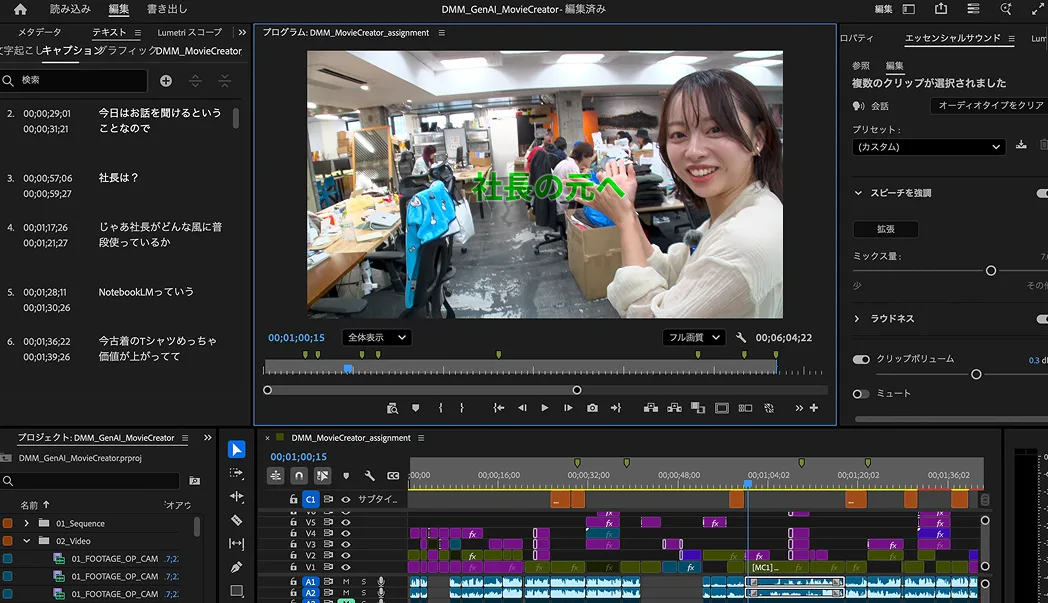This screenshot has width=1048, height=603.
Task: Toggle lock on V4 track
Action: coord(293,533)
